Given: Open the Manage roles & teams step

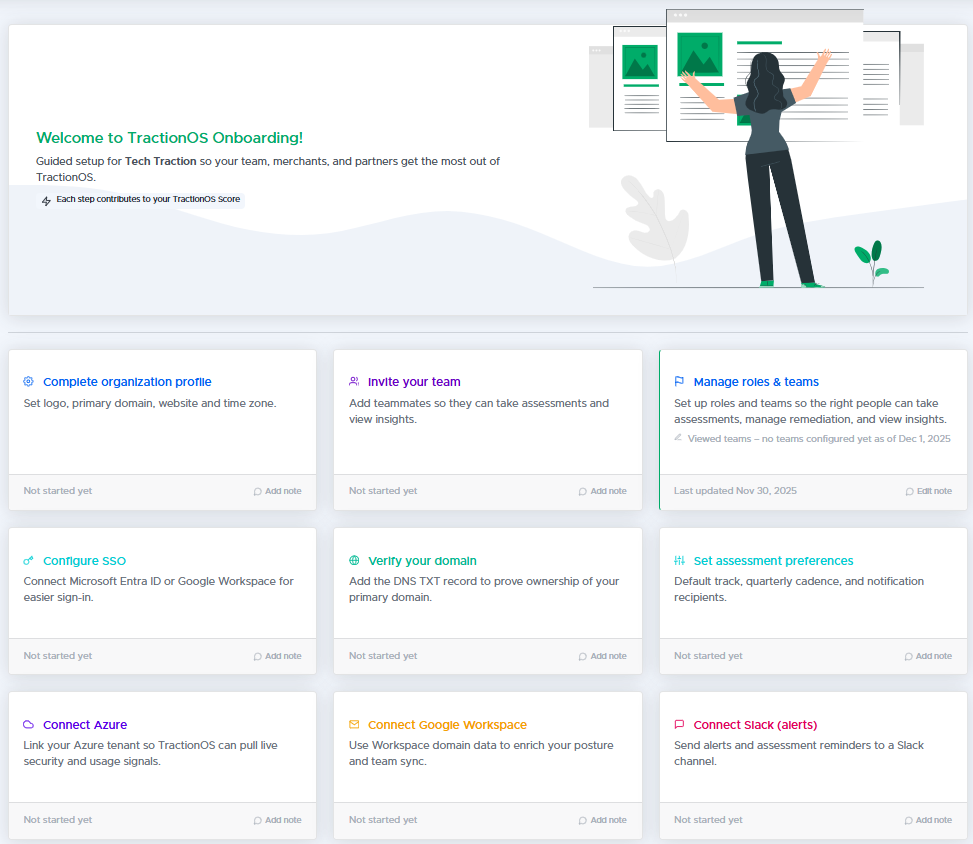Looking at the screenshot, I should click(756, 382).
